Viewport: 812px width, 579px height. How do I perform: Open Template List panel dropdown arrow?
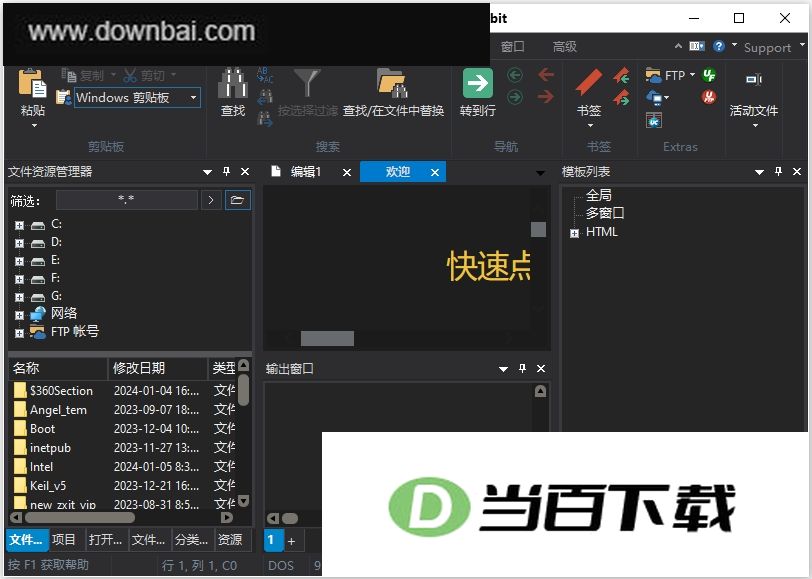point(759,172)
